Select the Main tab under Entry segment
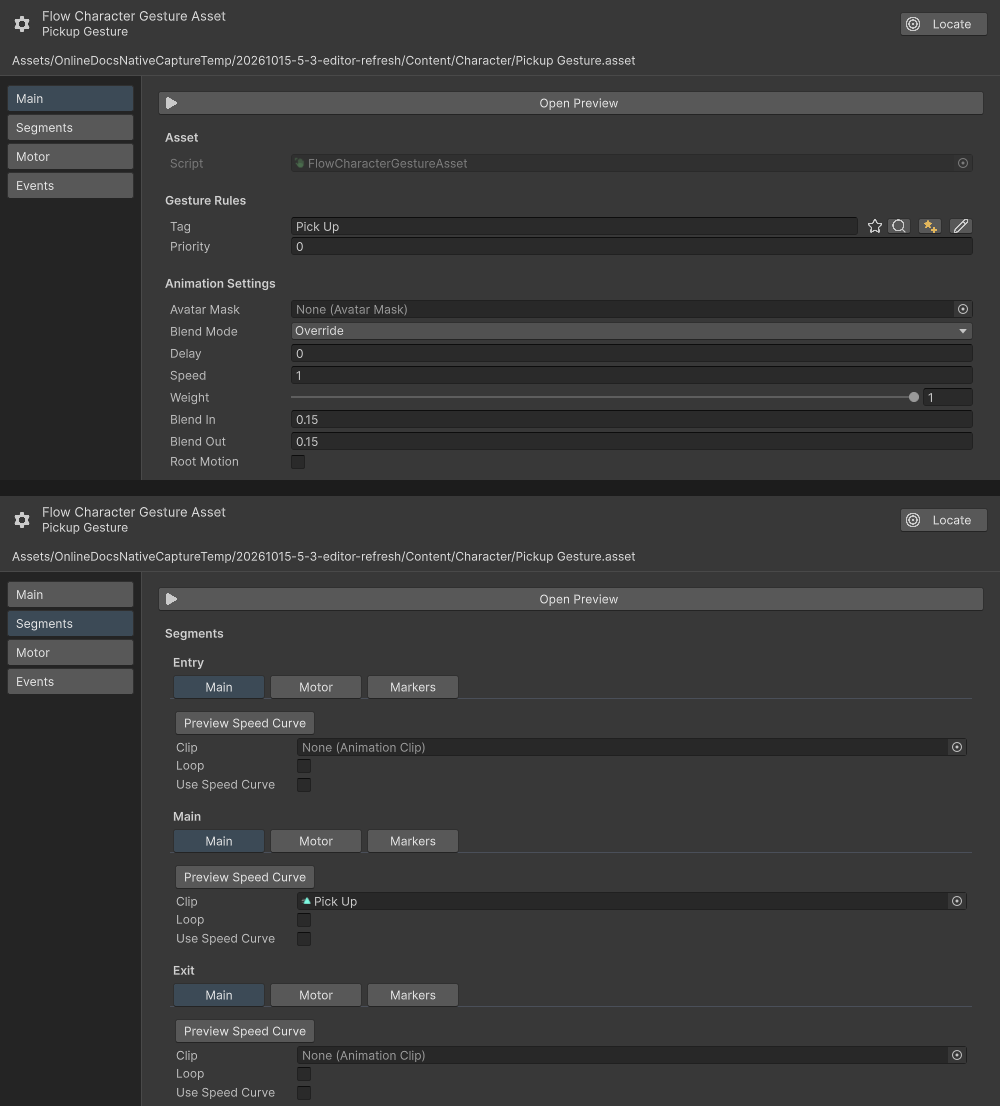The width and height of the screenshot is (1000, 1106). pyautogui.click(x=219, y=687)
